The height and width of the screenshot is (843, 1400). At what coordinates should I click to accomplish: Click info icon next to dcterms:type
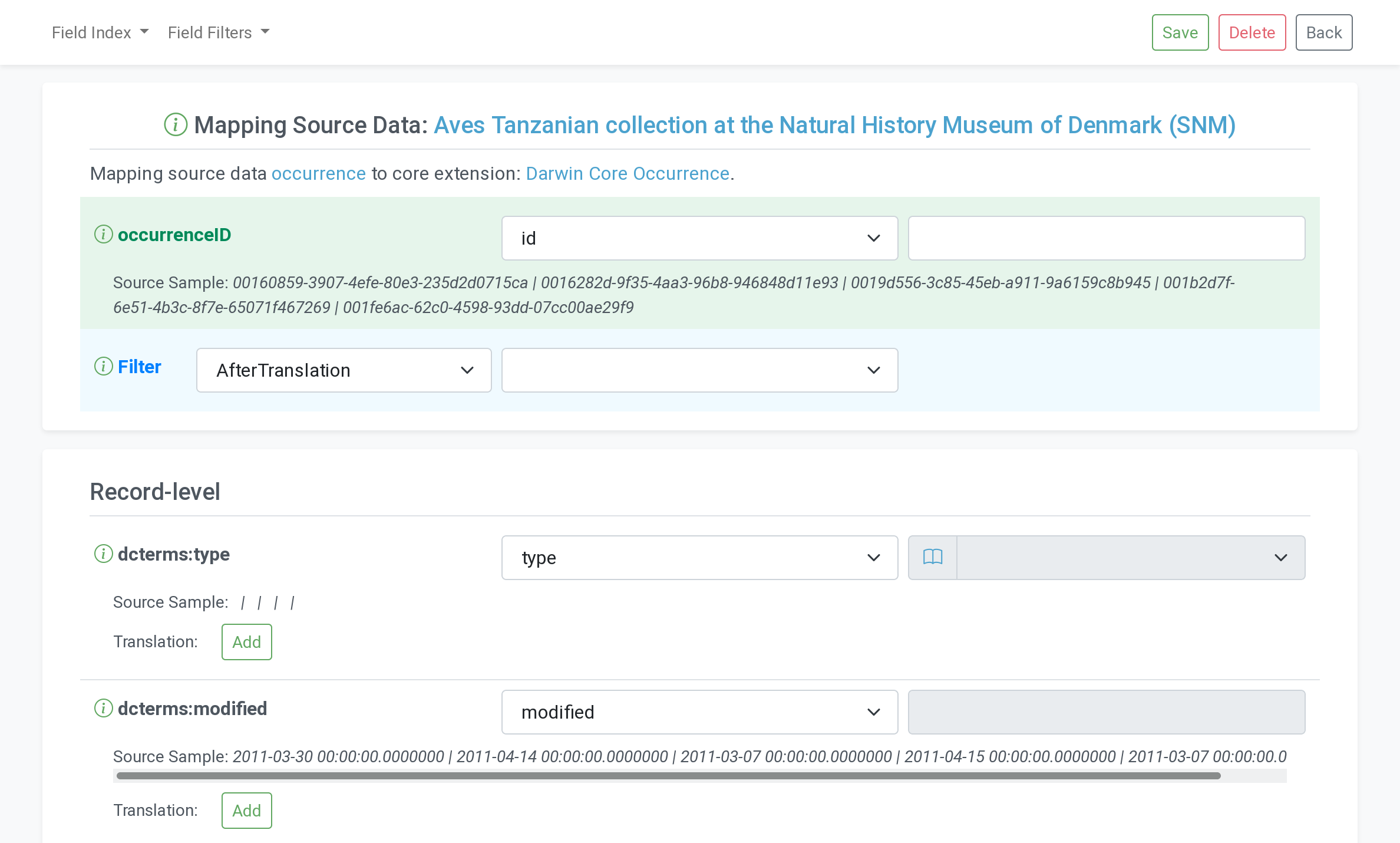point(104,554)
